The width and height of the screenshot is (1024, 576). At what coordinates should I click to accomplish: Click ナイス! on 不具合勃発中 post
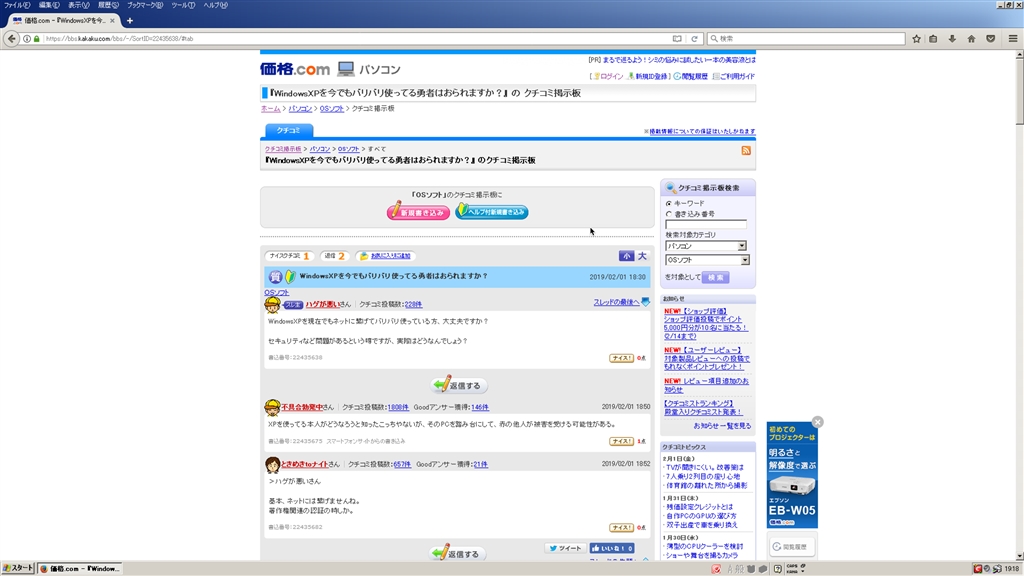(621, 441)
